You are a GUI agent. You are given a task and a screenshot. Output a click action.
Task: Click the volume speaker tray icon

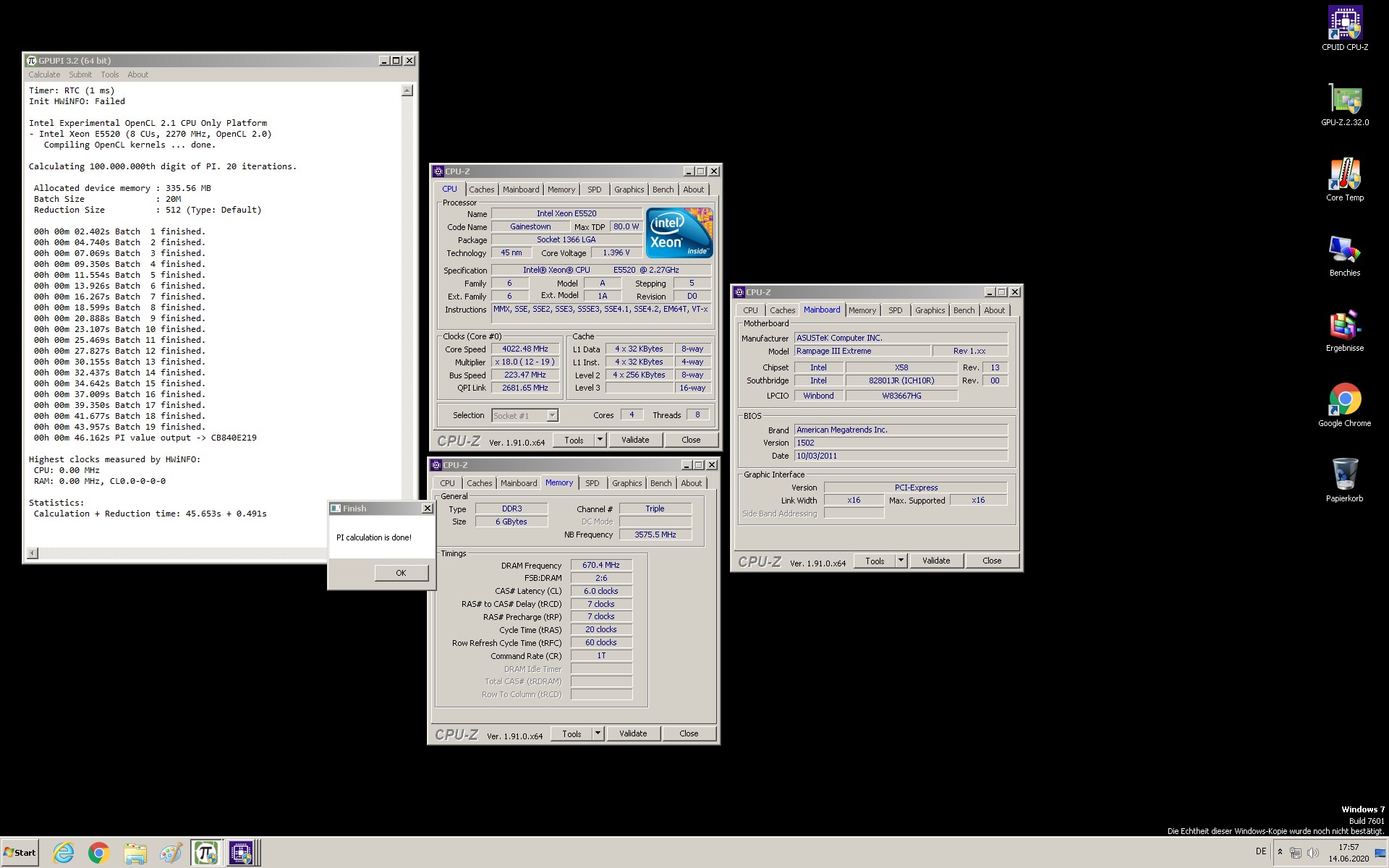[x=1312, y=853]
